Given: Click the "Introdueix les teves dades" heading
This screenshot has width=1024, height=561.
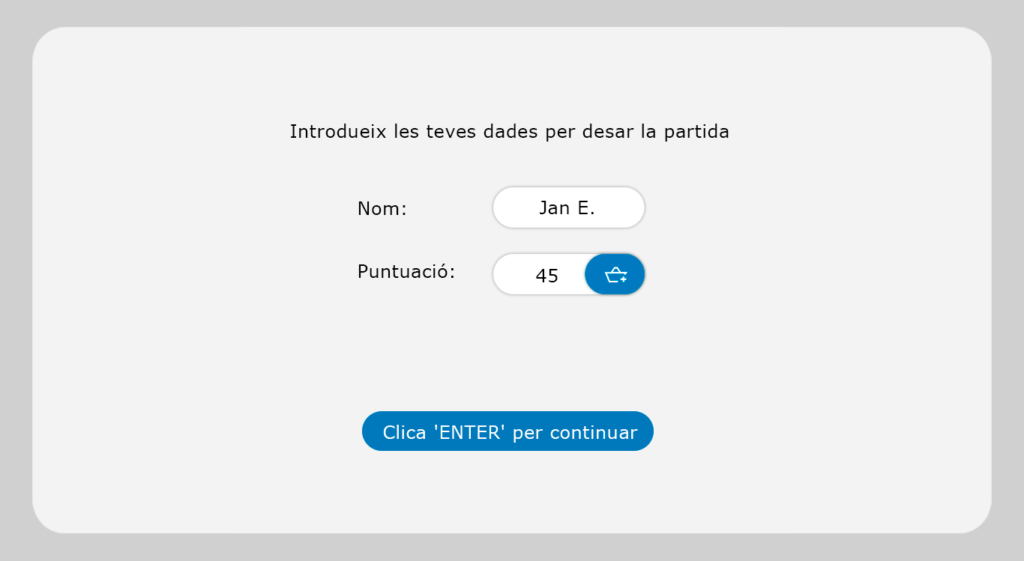Looking at the screenshot, I should pyautogui.click(x=509, y=131).
